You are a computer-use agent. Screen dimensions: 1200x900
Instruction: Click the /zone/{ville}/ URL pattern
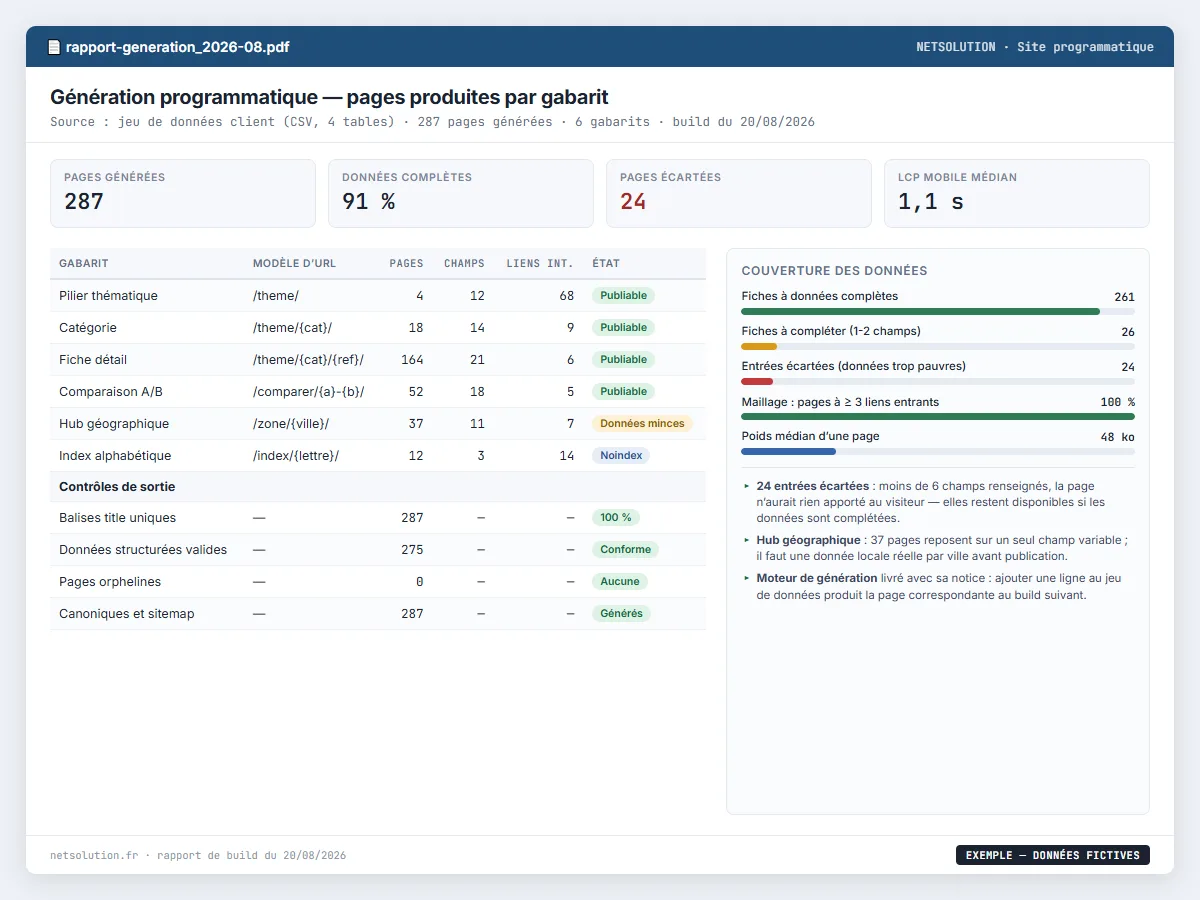291,424
